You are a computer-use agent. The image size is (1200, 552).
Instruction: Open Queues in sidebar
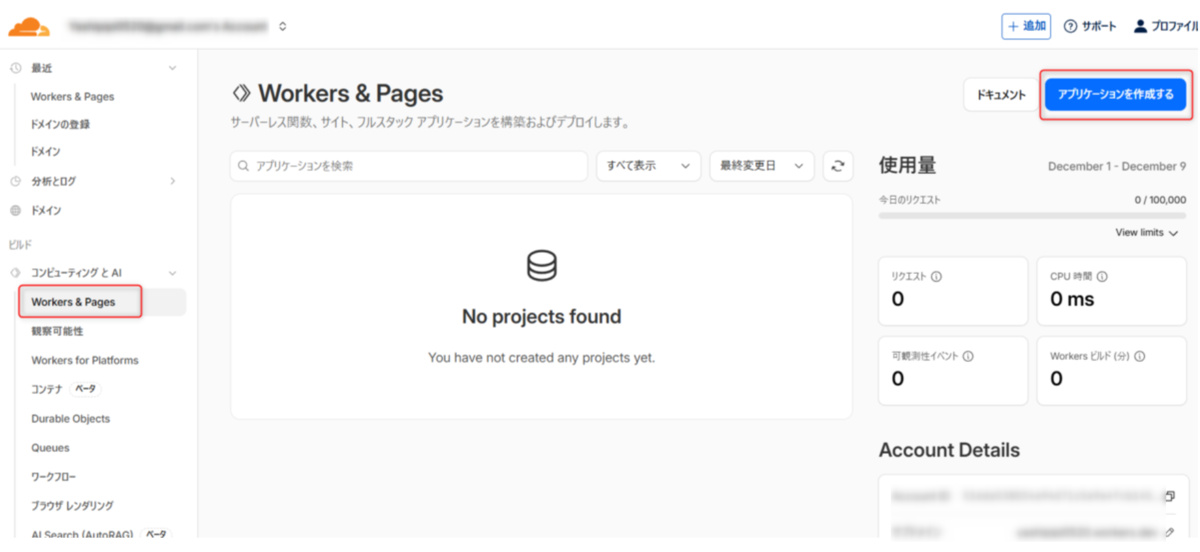(50, 448)
